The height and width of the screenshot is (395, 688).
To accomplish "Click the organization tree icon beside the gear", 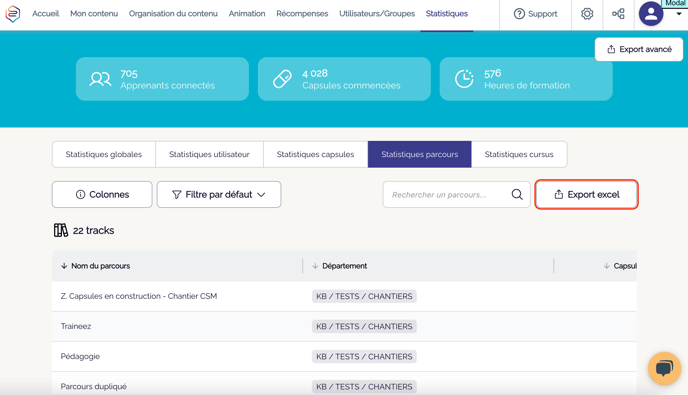I will click(x=618, y=14).
